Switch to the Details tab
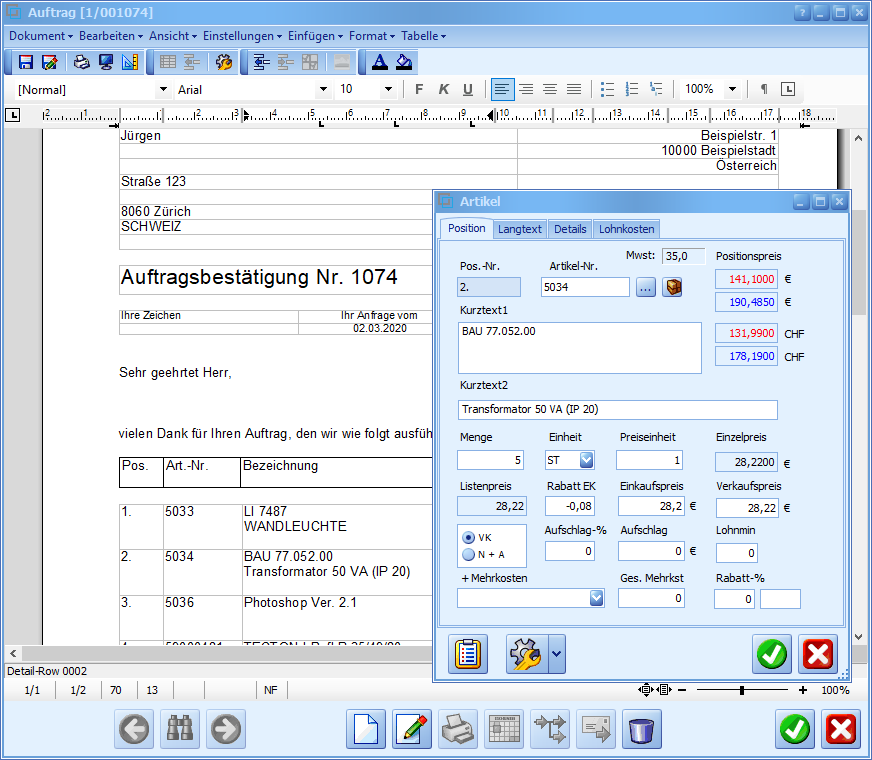Screen dimensions: 872x760 point(570,229)
